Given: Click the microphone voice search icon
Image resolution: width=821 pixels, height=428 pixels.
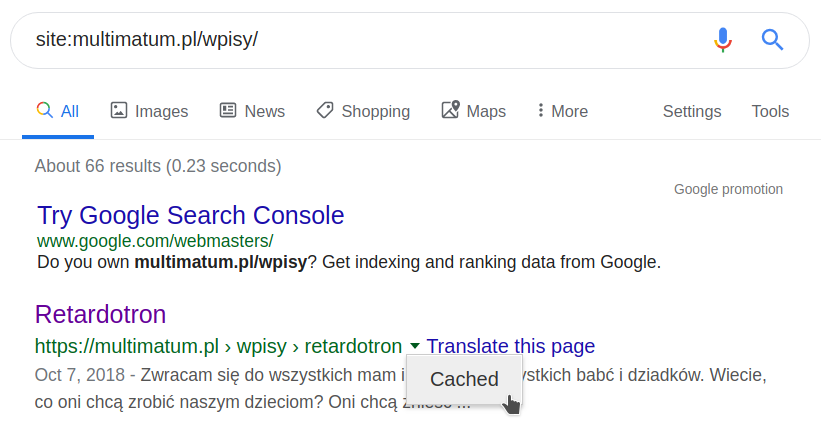Looking at the screenshot, I should pyautogui.click(x=723, y=39).
